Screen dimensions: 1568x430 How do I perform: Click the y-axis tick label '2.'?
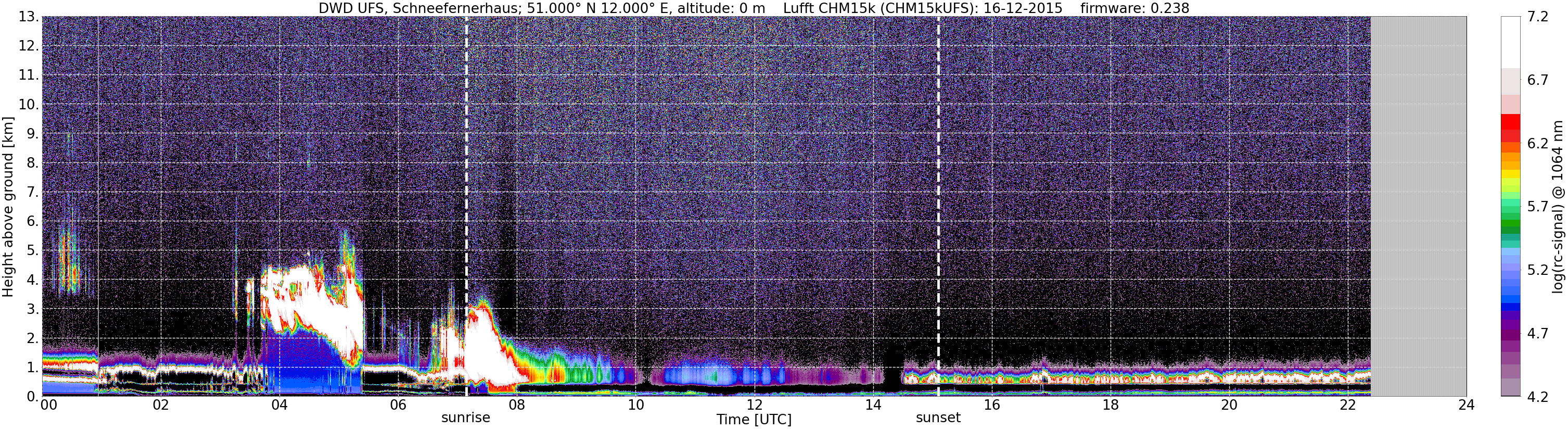pos(32,338)
